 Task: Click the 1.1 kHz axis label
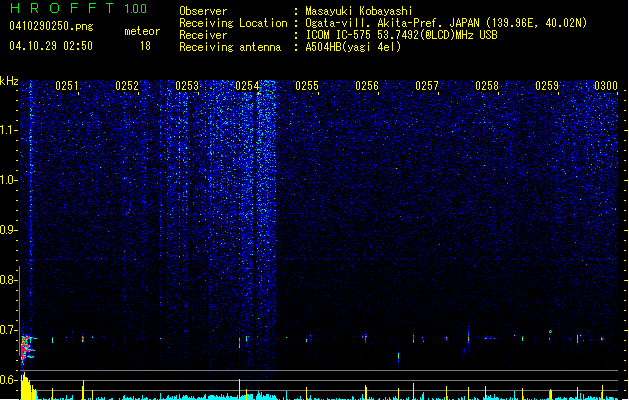(x=8, y=130)
